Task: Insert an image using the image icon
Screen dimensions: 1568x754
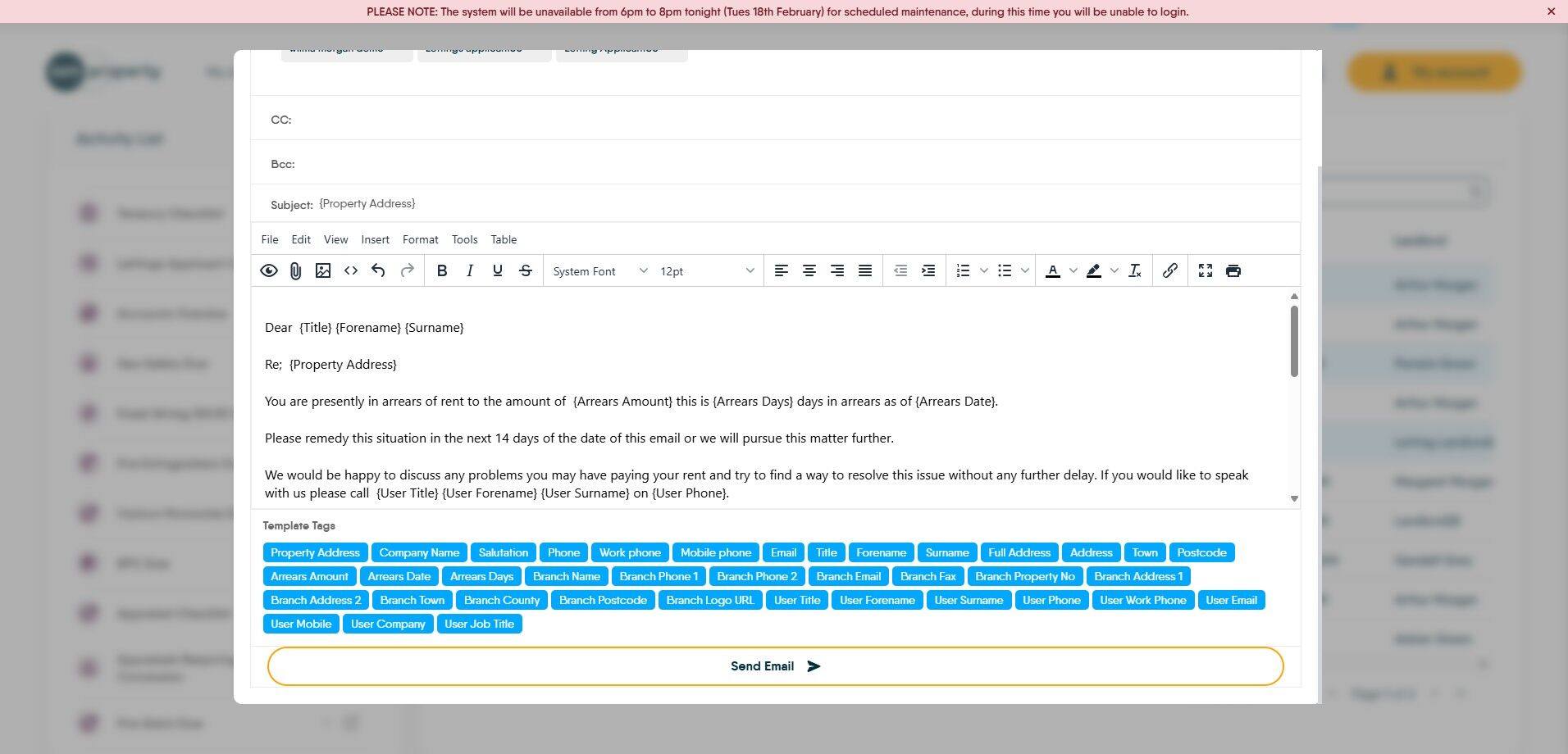Action: click(323, 270)
